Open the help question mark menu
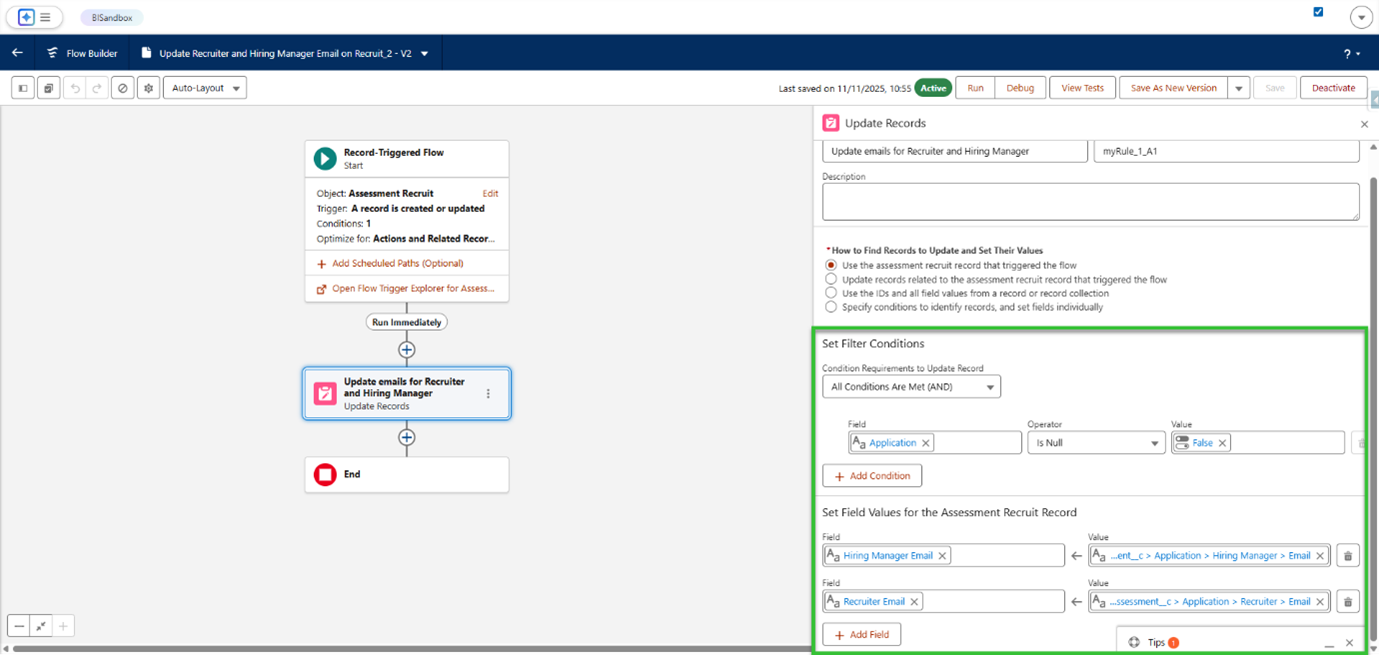Viewport: 1379px width, 655px height. 1351,54
